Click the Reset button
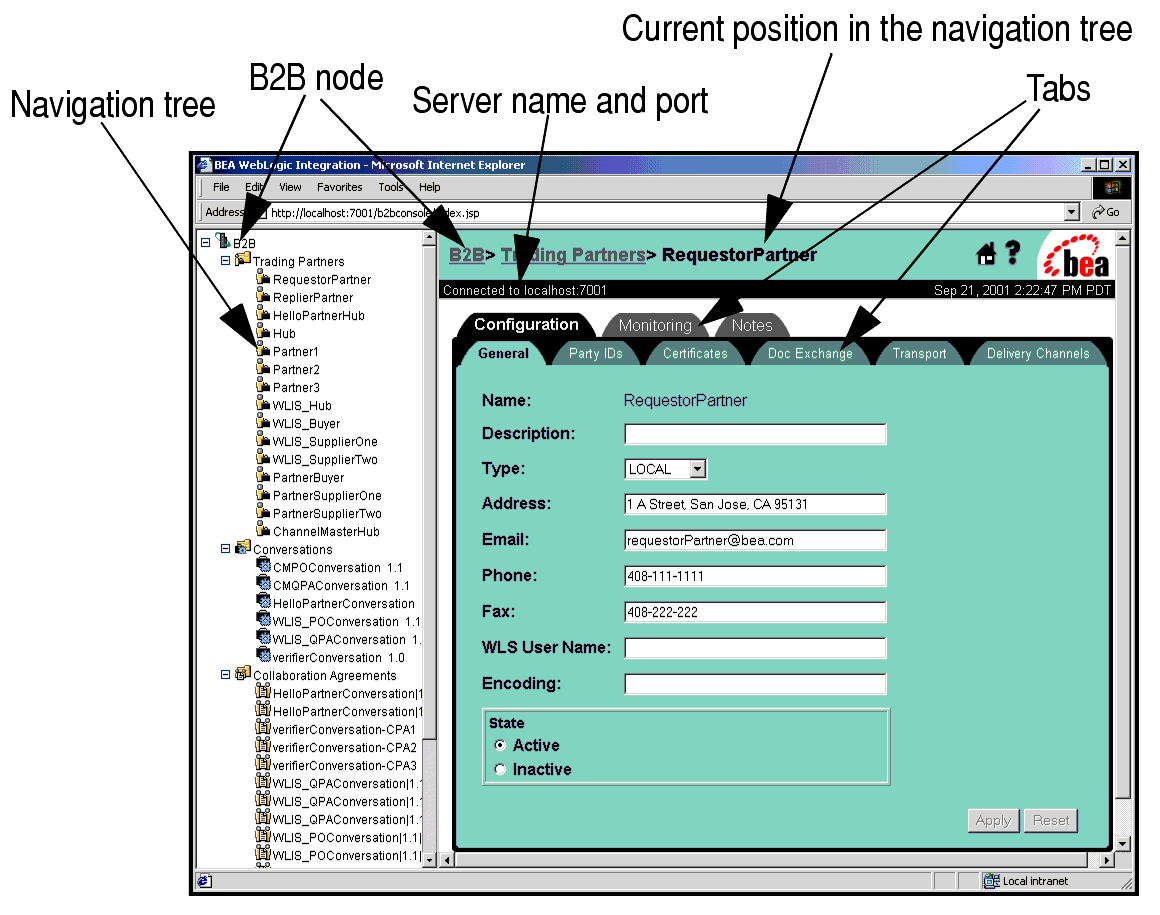This screenshot has width=1160, height=915. pos(1051,820)
